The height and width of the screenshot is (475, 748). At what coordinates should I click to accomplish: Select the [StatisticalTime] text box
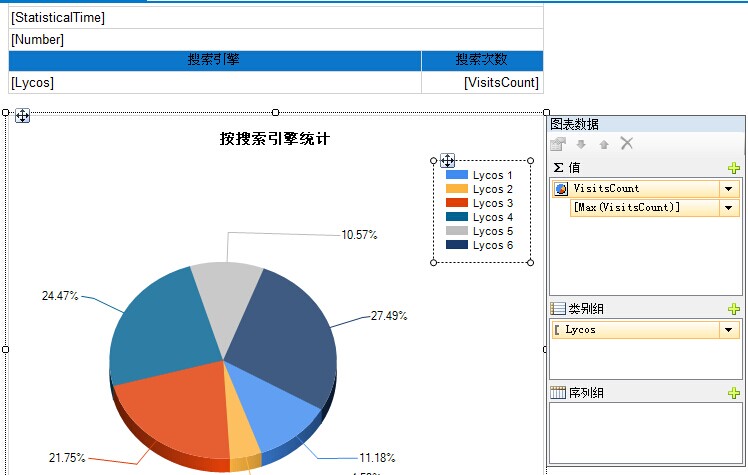pos(276,18)
